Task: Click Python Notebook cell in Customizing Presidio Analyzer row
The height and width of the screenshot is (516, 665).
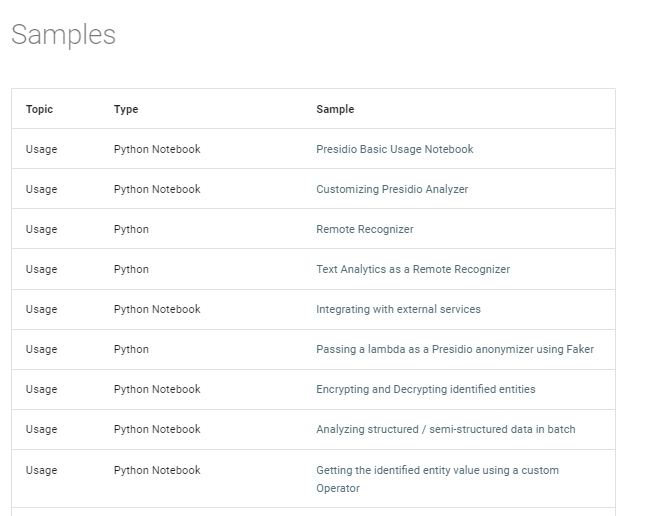Action: [157, 189]
